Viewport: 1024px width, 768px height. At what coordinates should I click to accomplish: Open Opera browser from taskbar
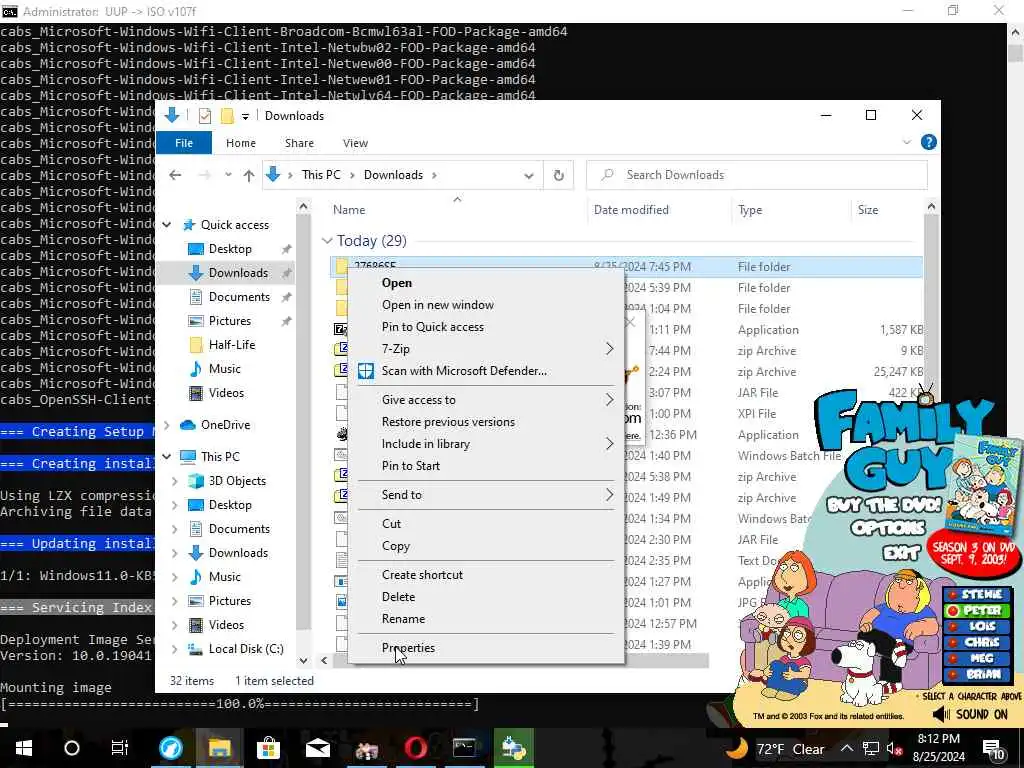[x=416, y=748]
